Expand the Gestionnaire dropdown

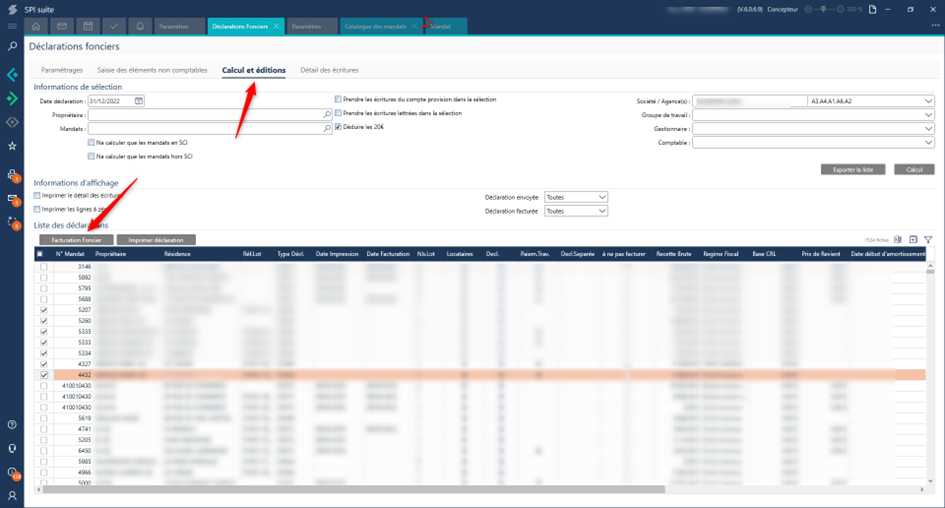928,128
